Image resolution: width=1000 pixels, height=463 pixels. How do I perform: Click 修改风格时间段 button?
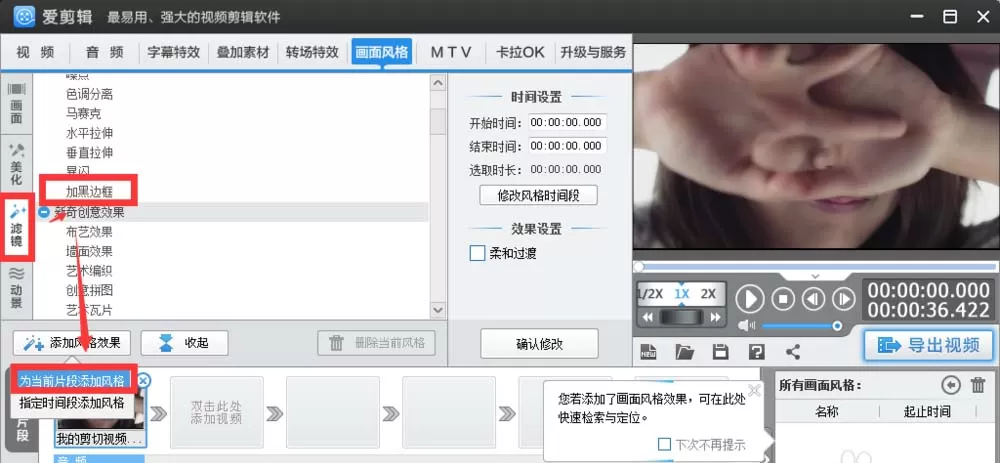click(538, 195)
